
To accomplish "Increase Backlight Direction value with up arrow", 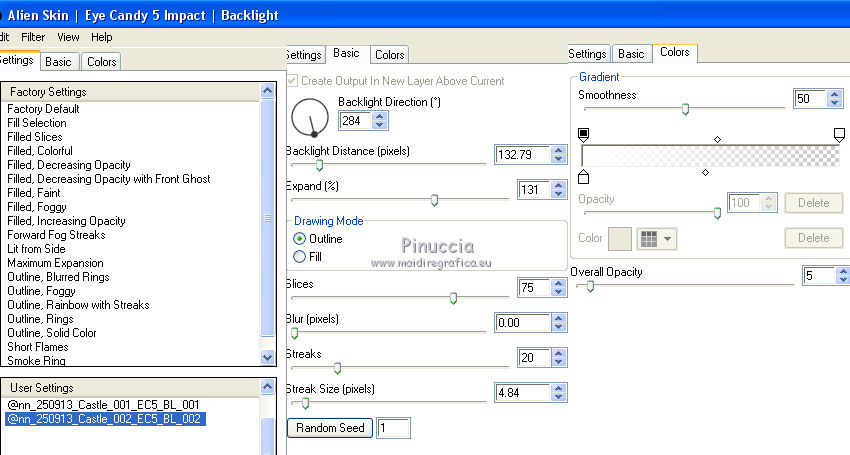I will coord(379,116).
